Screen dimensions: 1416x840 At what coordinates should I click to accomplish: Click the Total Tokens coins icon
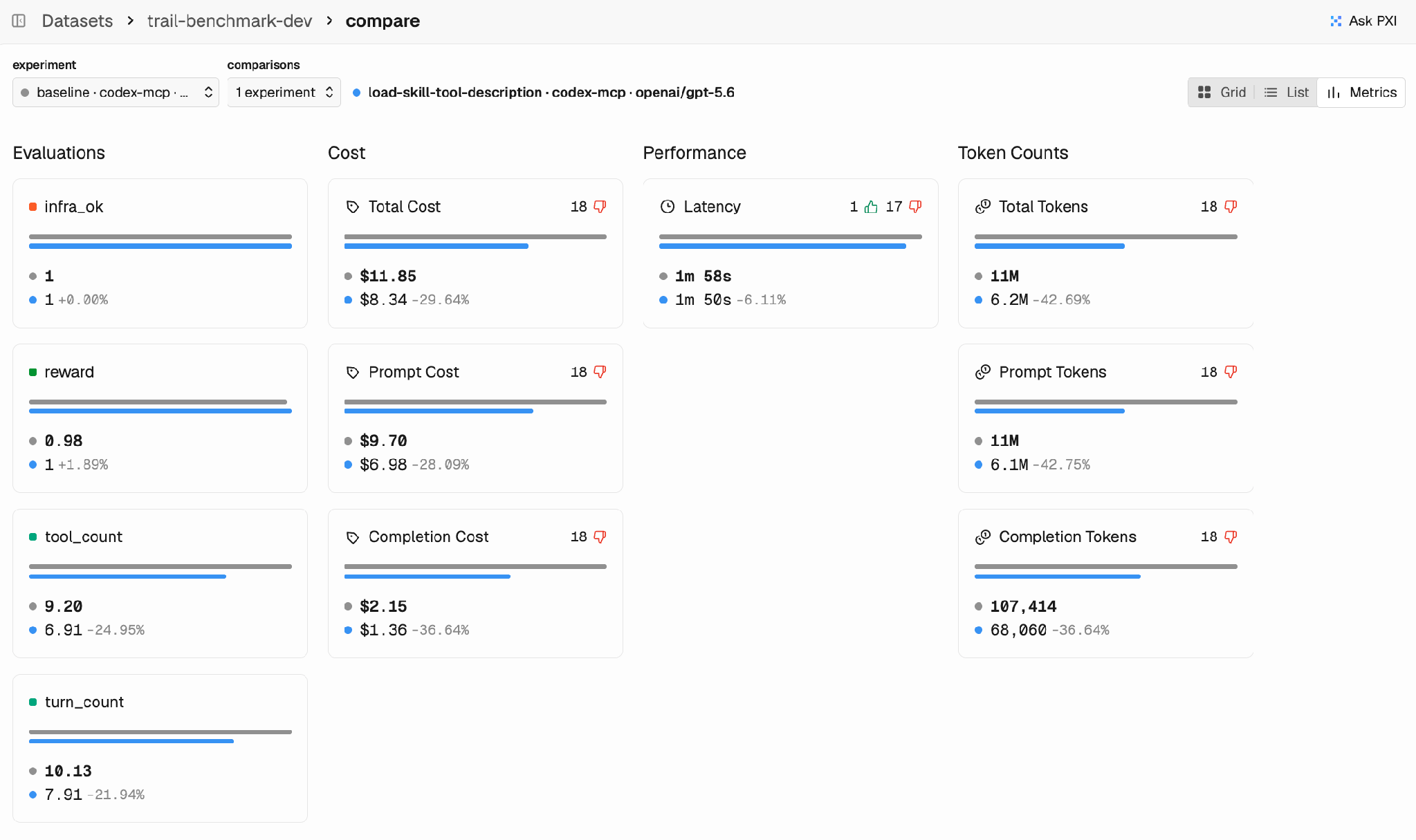click(983, 207)
